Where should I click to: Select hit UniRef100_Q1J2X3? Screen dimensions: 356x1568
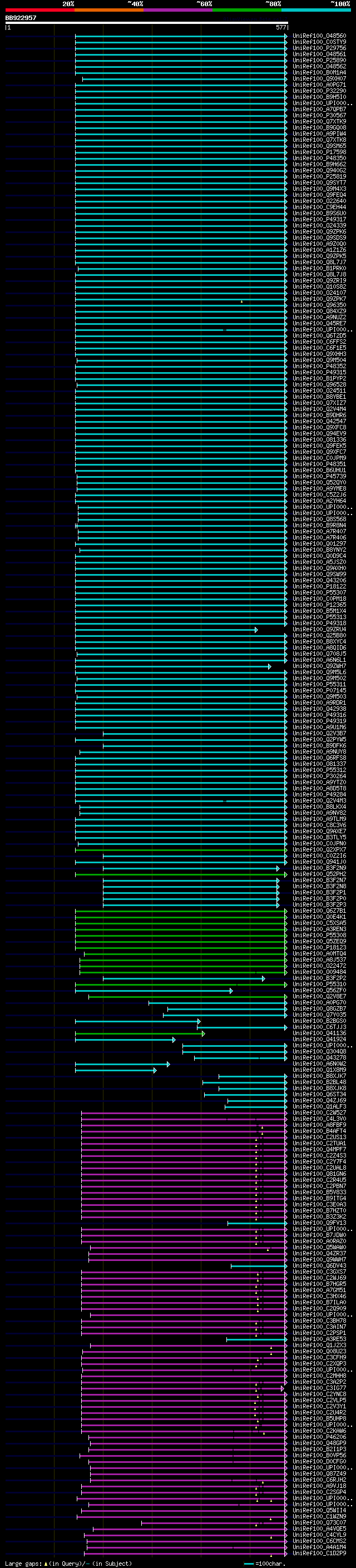click(319, 1345)
